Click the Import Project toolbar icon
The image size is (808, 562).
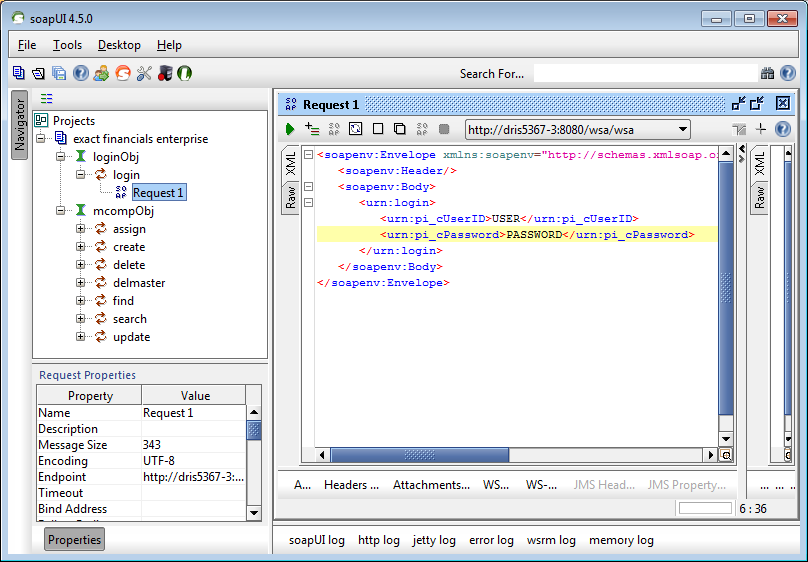(39, 73)
